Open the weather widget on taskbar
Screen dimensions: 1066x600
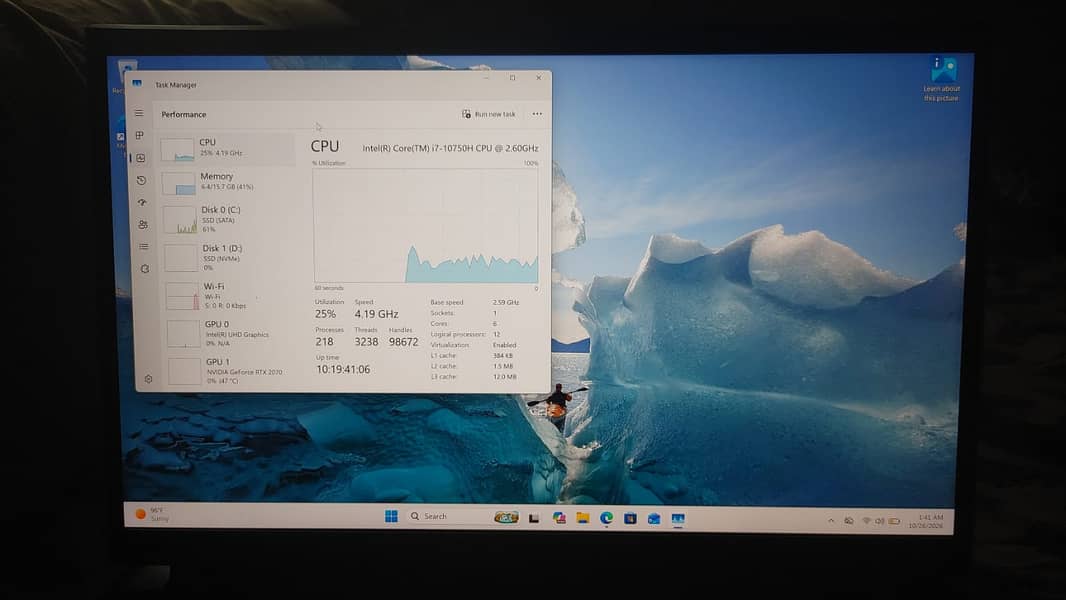152,514
